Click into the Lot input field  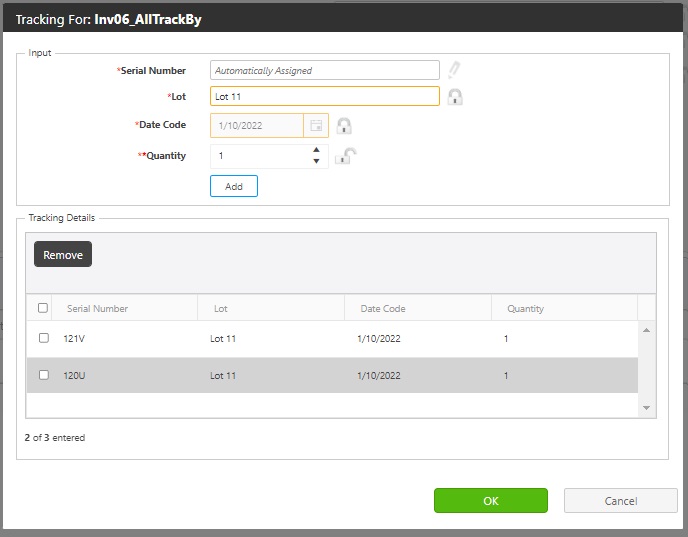(x=324, y=97)
